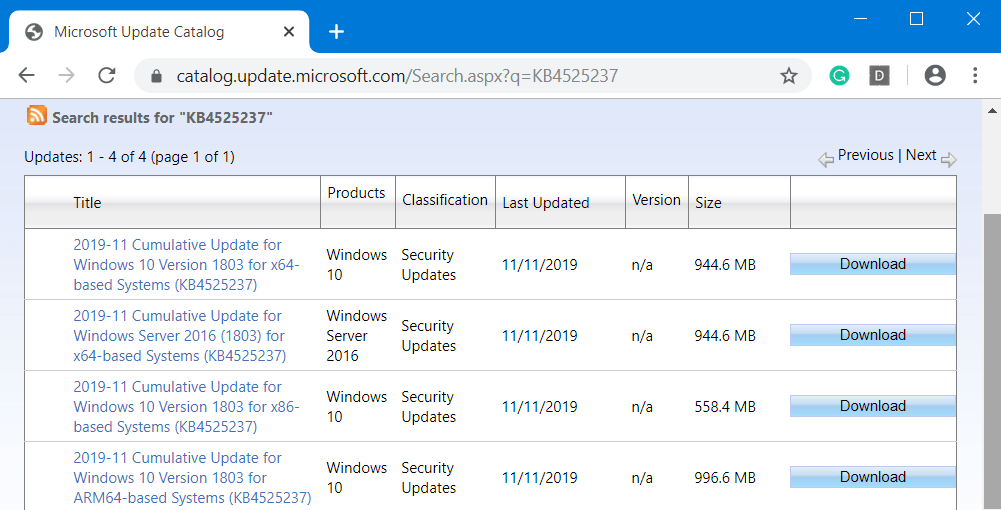Click the Next pagination link
Viewport: 1001px width, 510px height.
click(921, 155)
